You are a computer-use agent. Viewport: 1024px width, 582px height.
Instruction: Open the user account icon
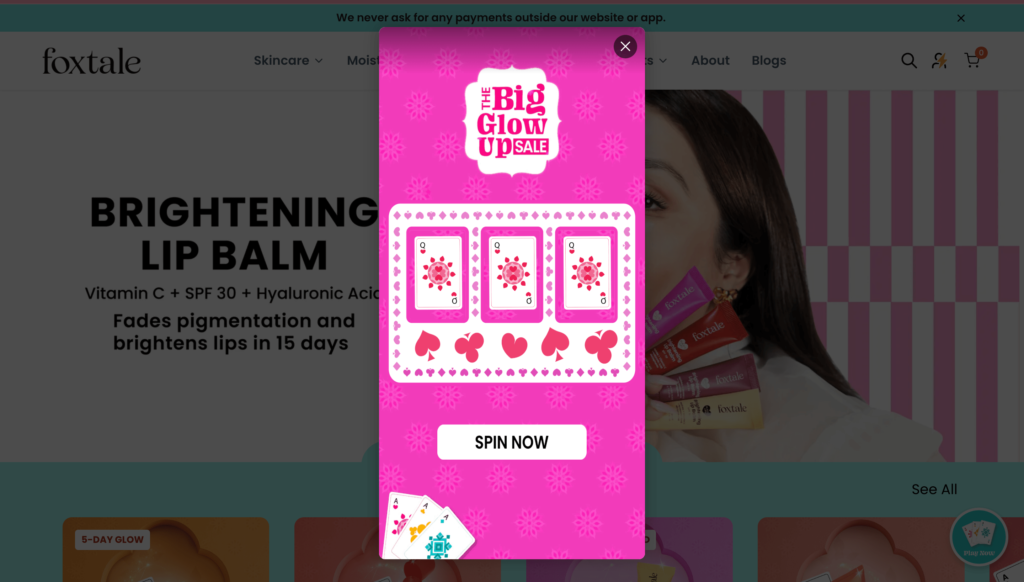(940, 61)
